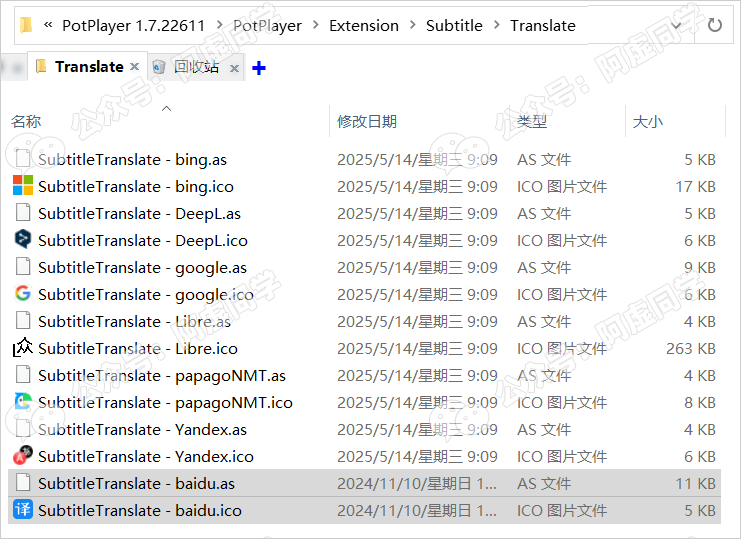Sort files by 修改日期 column
Image resolution: width=741 pixels, height=539 pixels.
click(367, 121)
